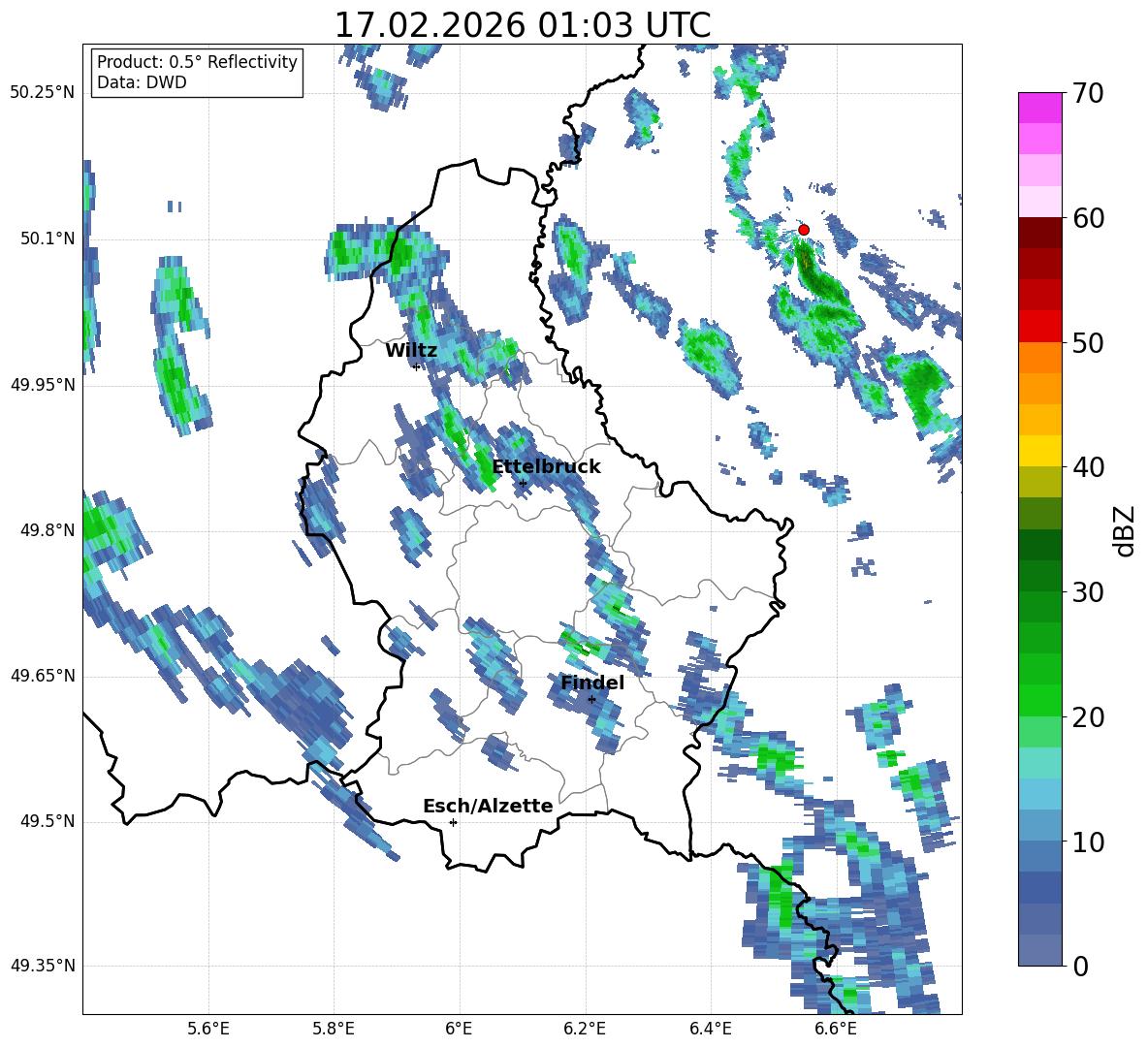Click the dBZ colorbar axis label
This screenshot has height=1048, width=1148.
(x=1125, y=530)
